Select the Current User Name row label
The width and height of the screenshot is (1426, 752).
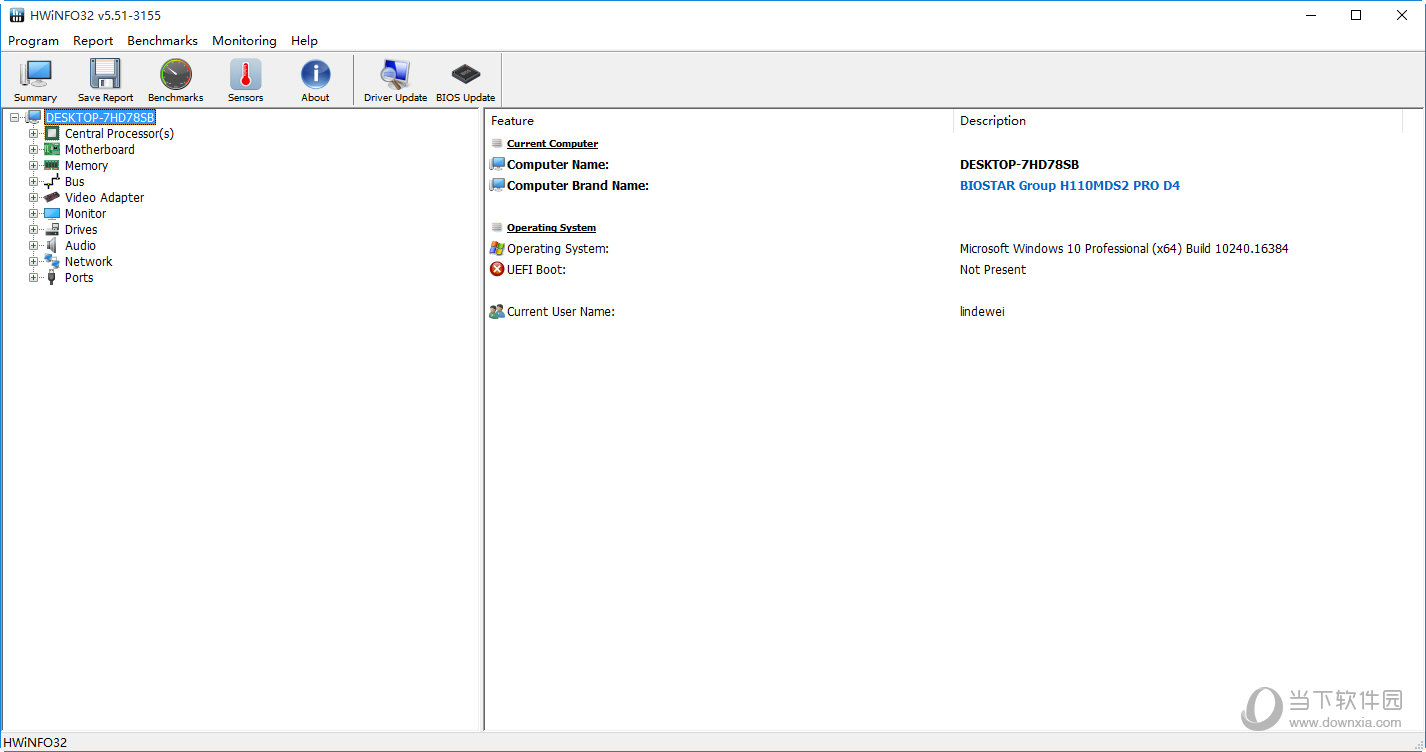tap(560, 311)
